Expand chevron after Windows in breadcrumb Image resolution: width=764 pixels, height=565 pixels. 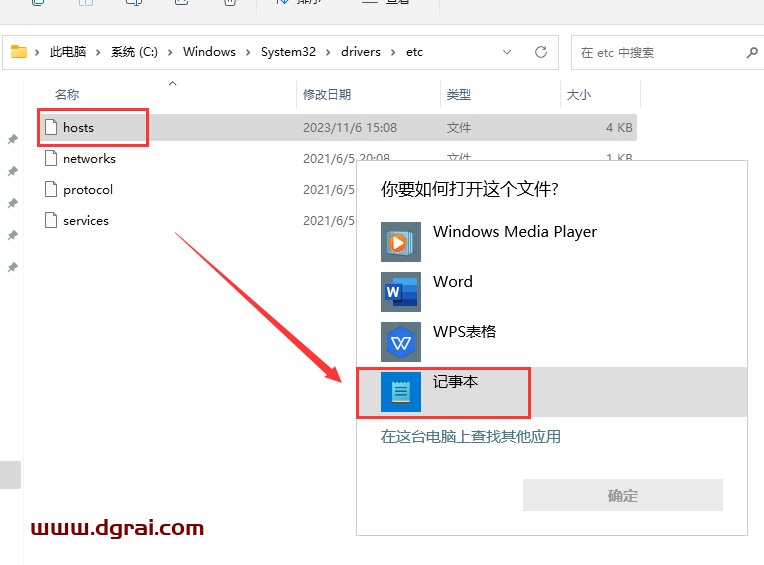click(x=249, y=52)
